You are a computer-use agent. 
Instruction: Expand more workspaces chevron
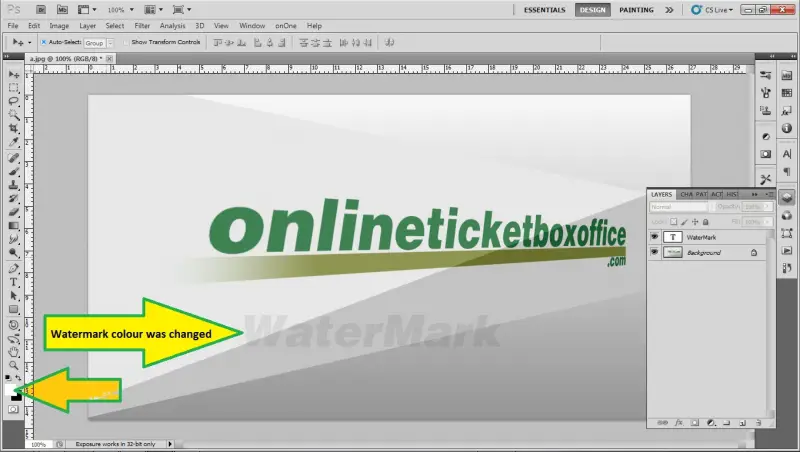point(669,10)
